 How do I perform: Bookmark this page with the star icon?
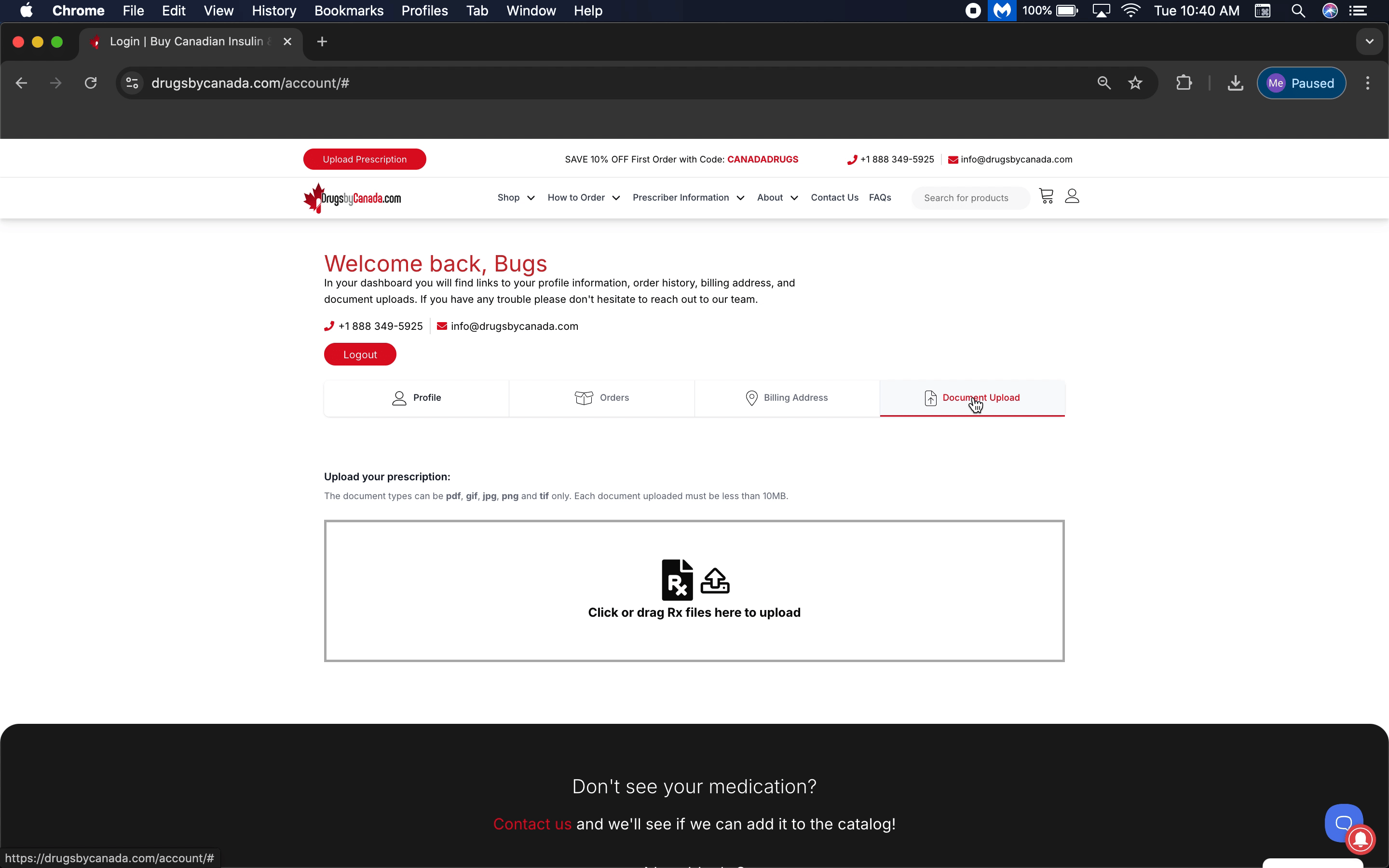tap(1135, 83)
